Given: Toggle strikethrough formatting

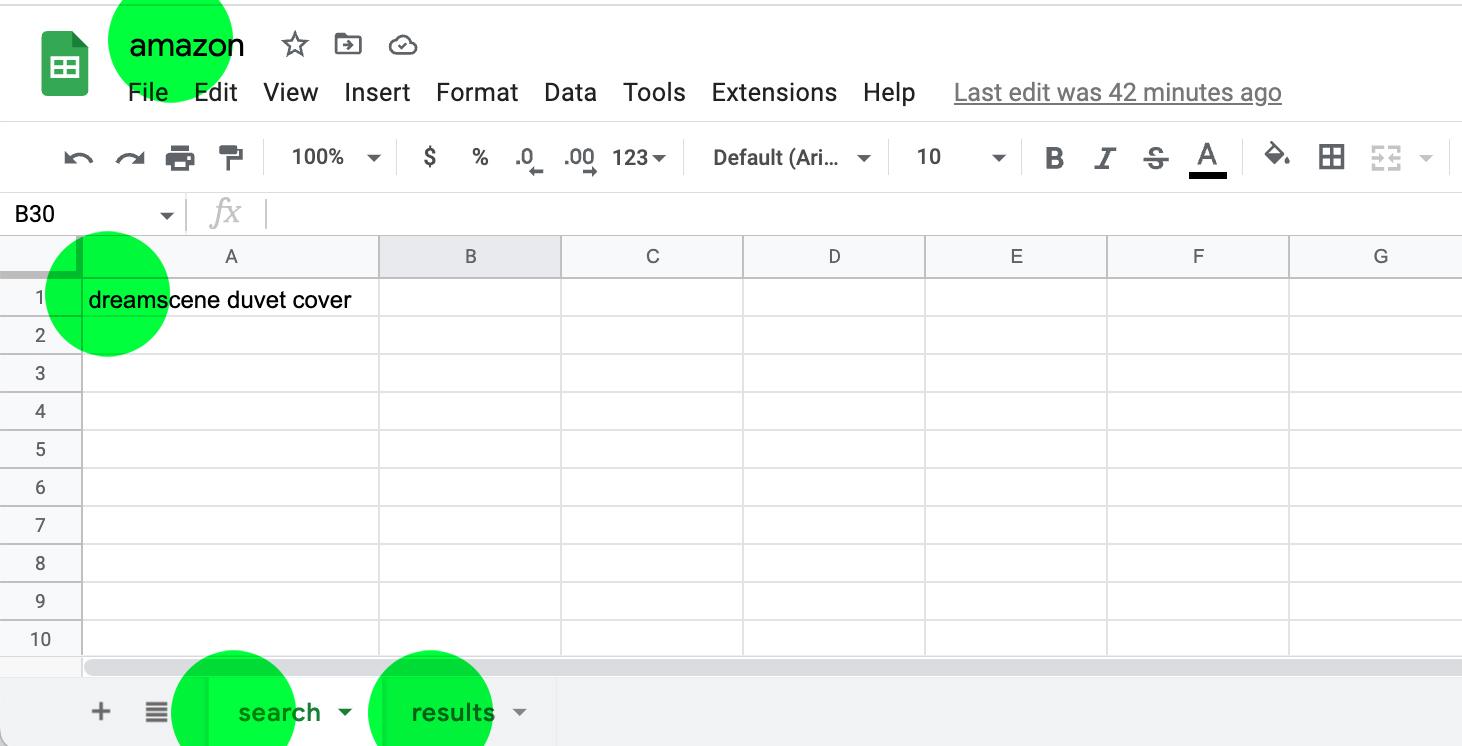Looking at the screenshot, I should click(1155, 157).
